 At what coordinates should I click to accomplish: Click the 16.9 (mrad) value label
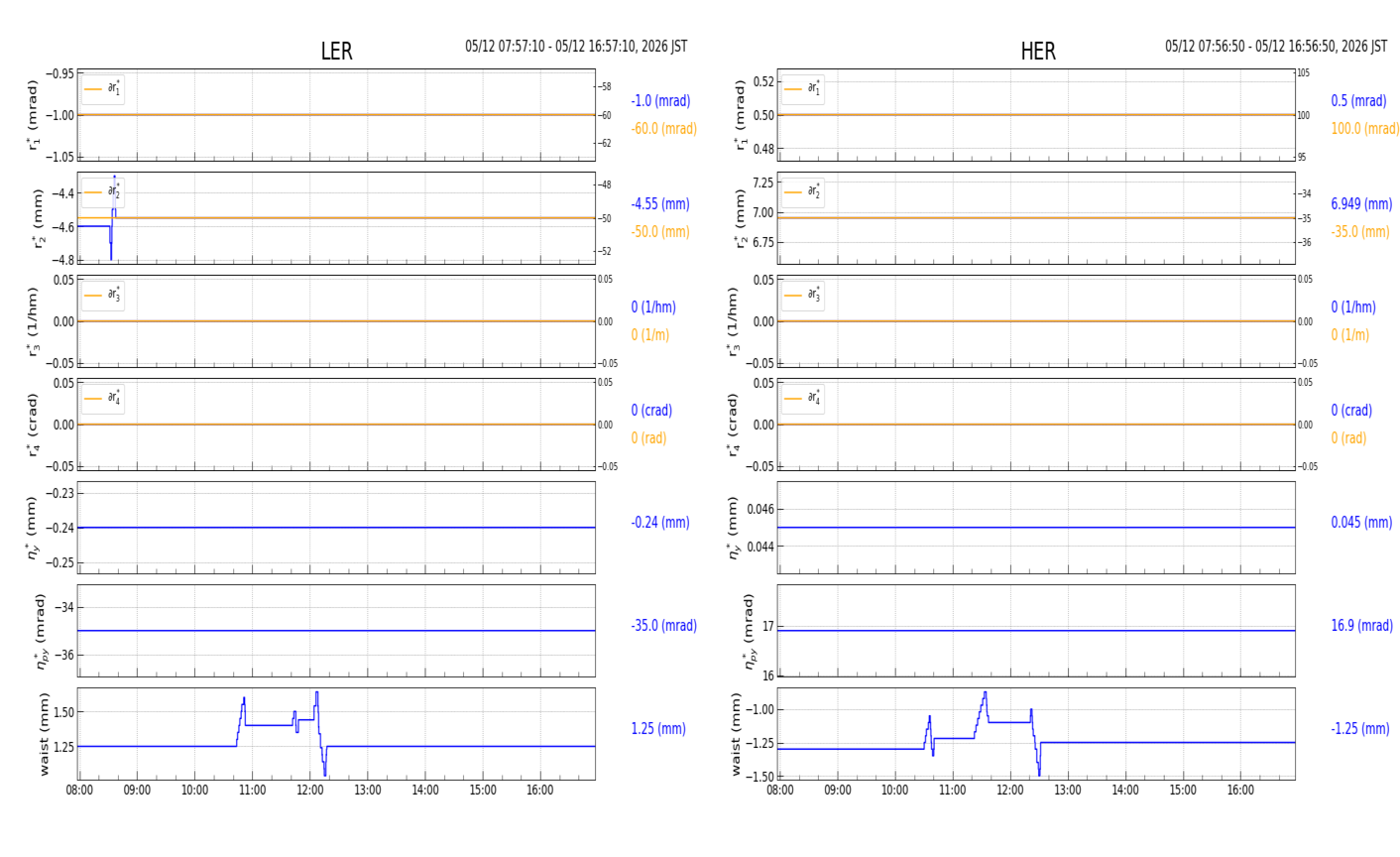click(1361, 626)
